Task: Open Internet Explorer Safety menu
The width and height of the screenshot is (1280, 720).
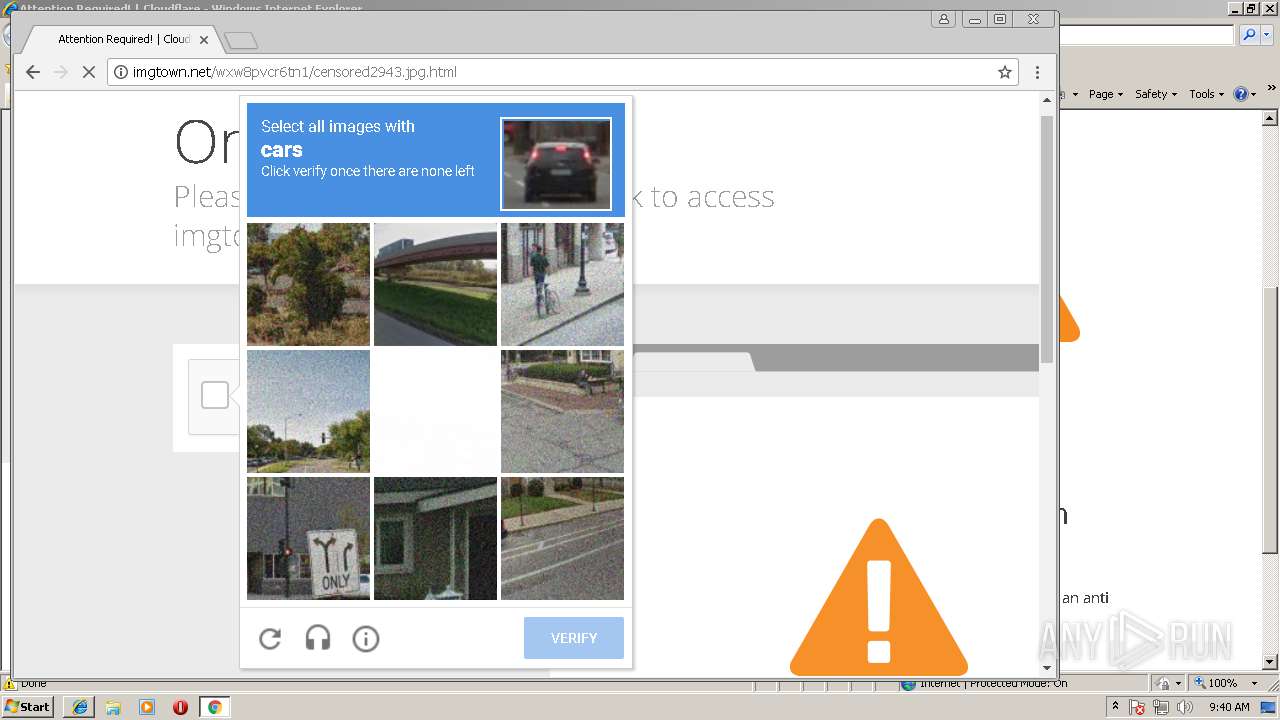Action: [1155, 94]
